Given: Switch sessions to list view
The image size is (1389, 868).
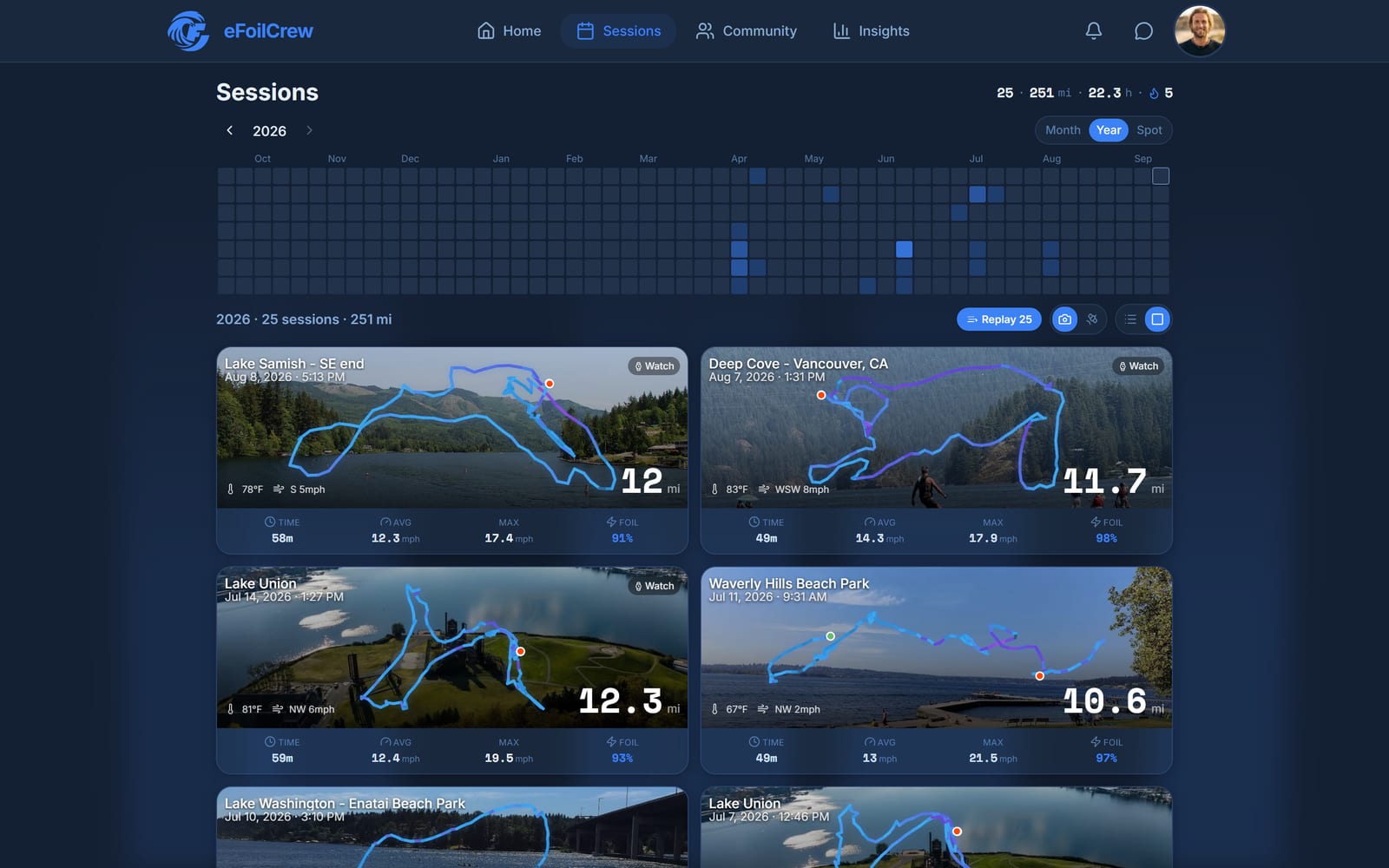Looking at the screenshot, I should tap(1130, 319).
